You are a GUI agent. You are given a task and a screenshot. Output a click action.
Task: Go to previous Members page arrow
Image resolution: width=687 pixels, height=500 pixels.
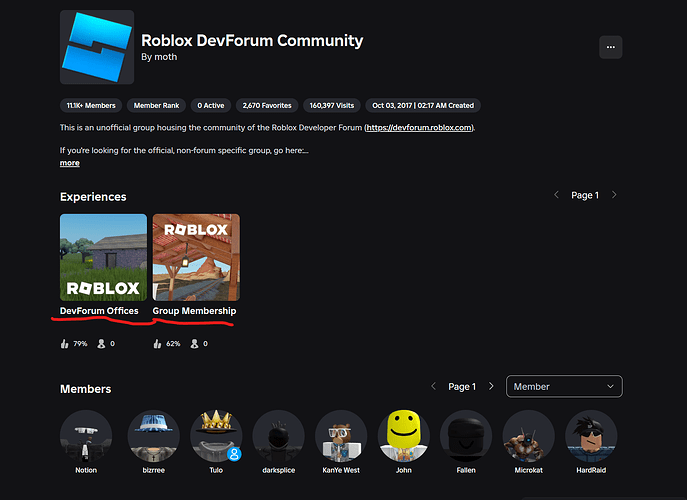pos(433,386)
